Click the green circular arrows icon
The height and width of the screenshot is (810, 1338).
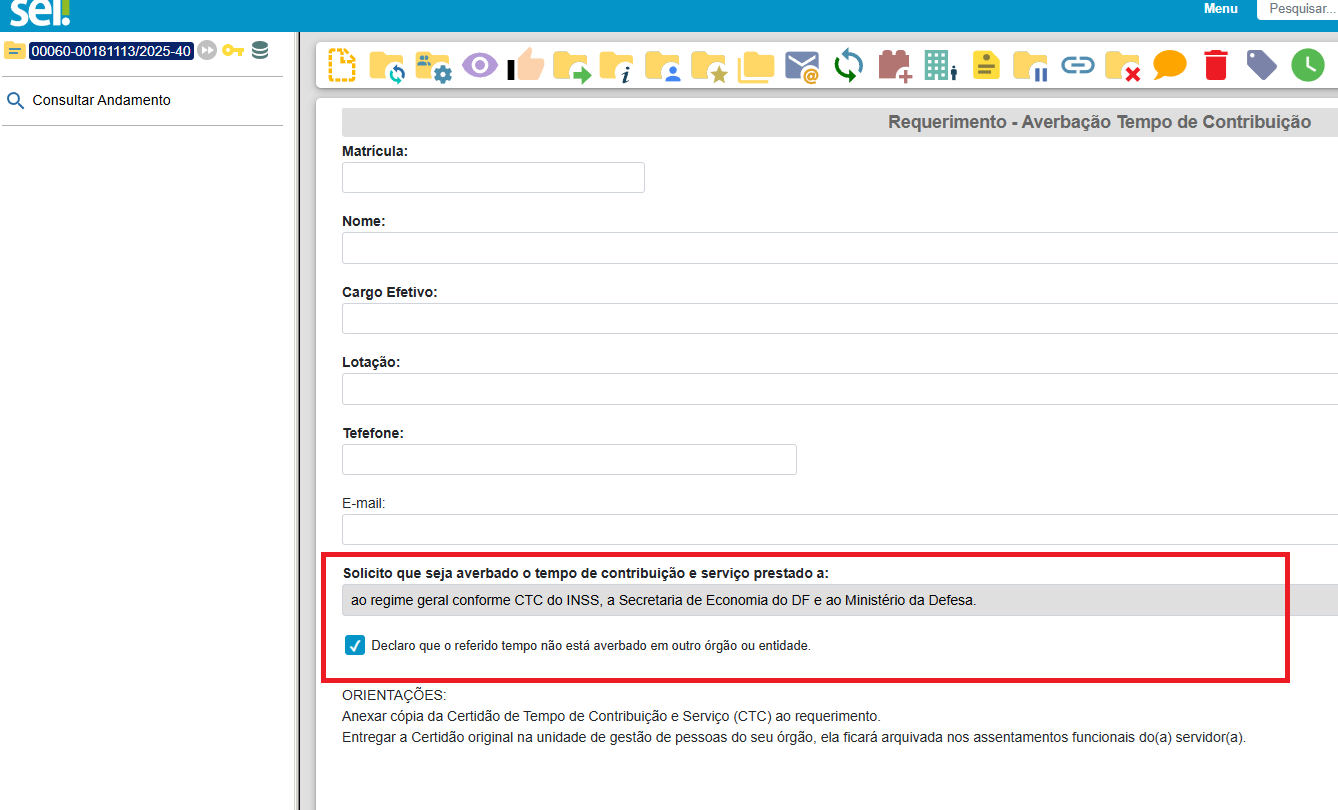click(x=848, y=66)
